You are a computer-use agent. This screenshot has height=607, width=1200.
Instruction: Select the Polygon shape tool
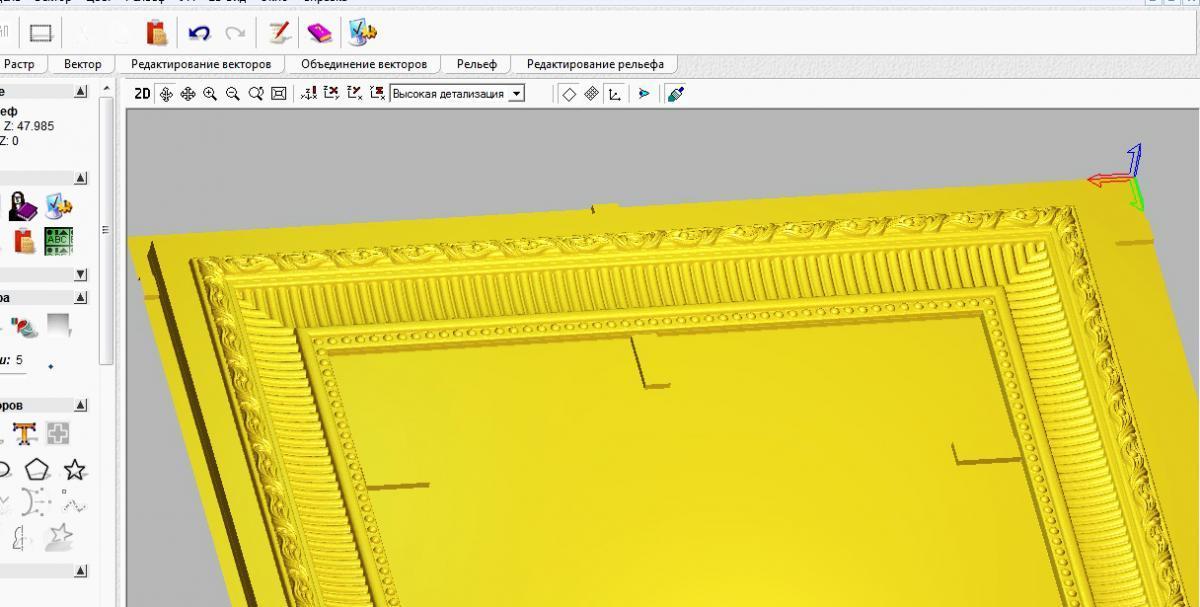[37, 469]
